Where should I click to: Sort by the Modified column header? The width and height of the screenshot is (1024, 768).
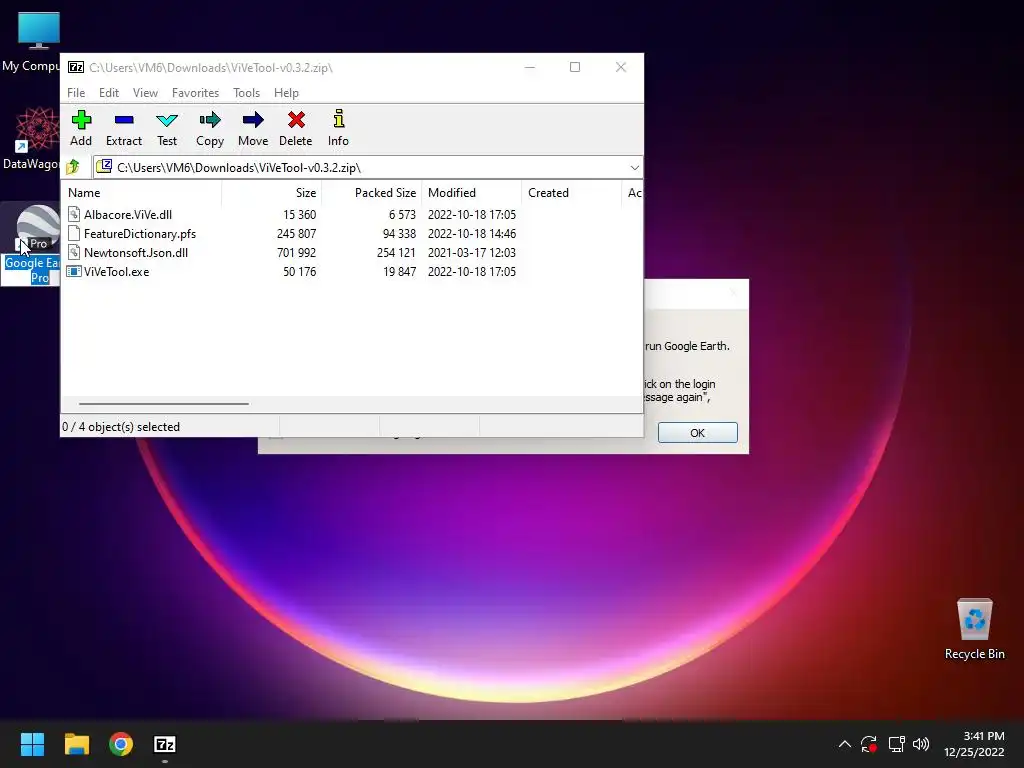472,193
